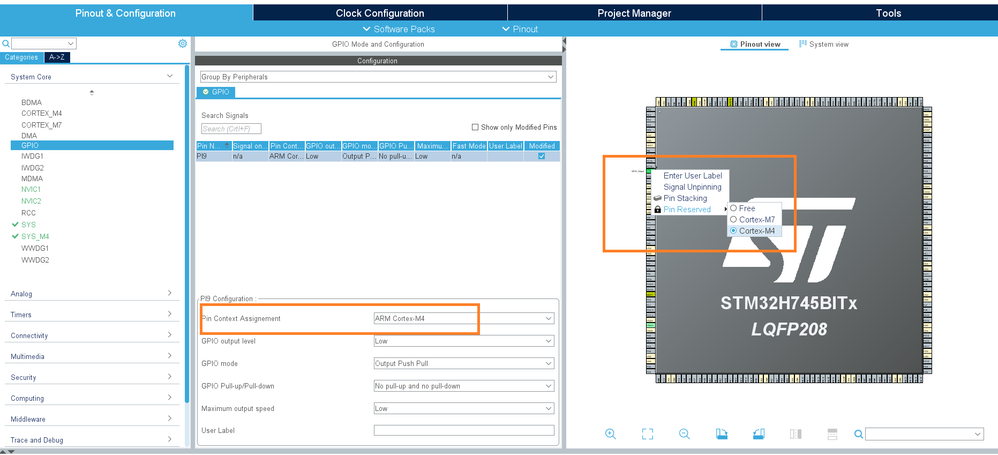Open Pin Context Assignment dropdown

[x=464, y=318]
